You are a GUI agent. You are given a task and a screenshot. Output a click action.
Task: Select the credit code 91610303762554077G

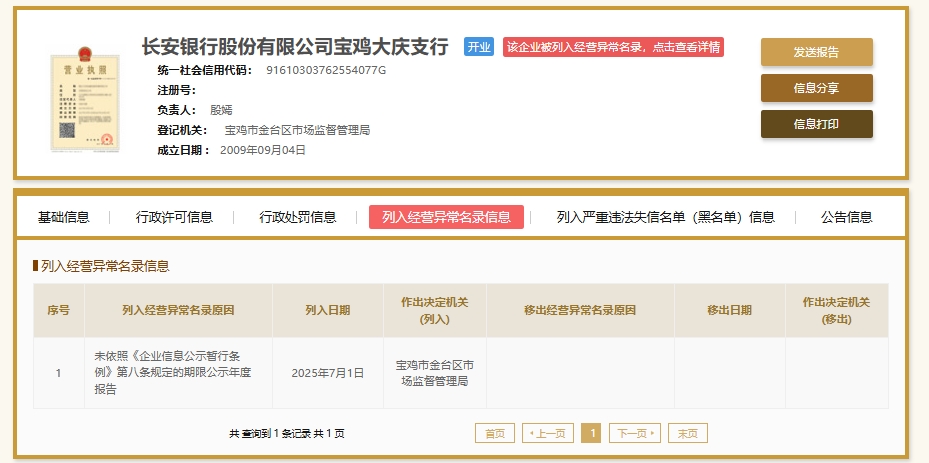pos(326,70)
